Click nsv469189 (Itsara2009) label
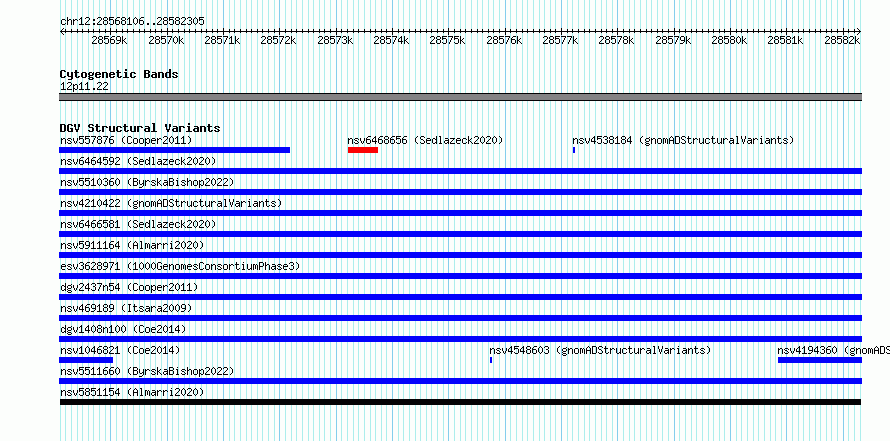Screen dimensions: 890x441 click(126, 308)
